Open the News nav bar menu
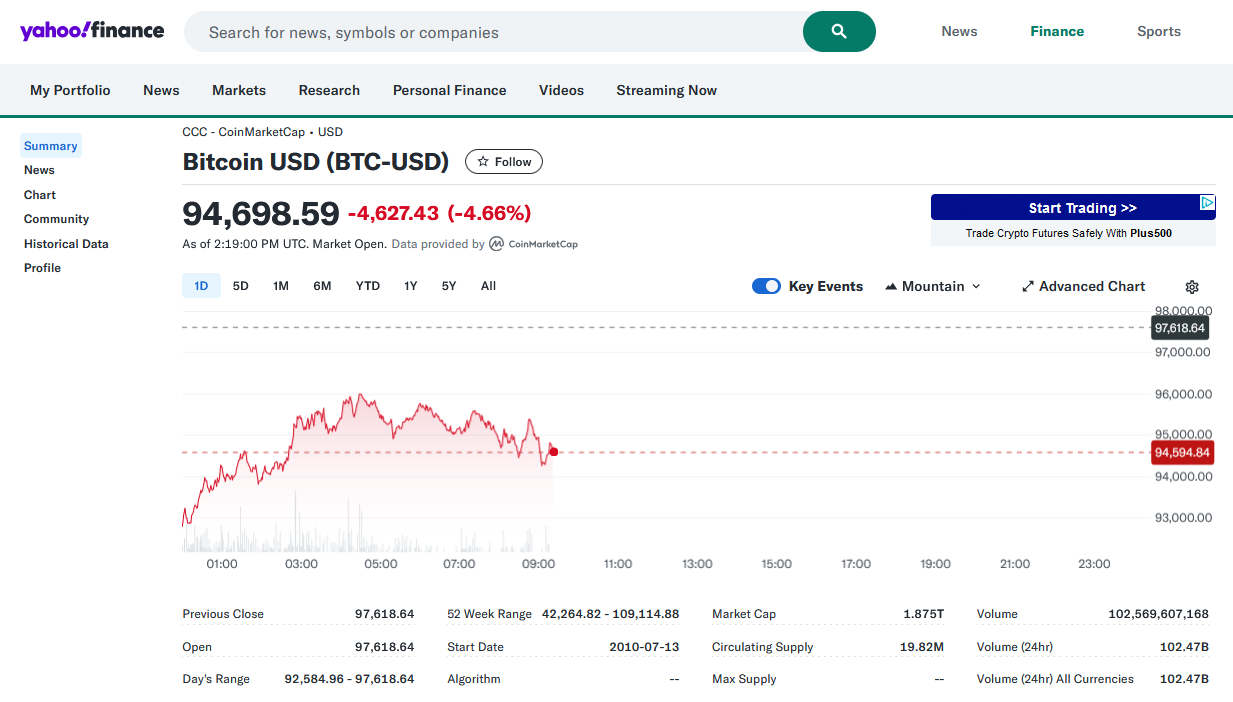This screenshot has width=1233, height=702. (x=161, y=90)
